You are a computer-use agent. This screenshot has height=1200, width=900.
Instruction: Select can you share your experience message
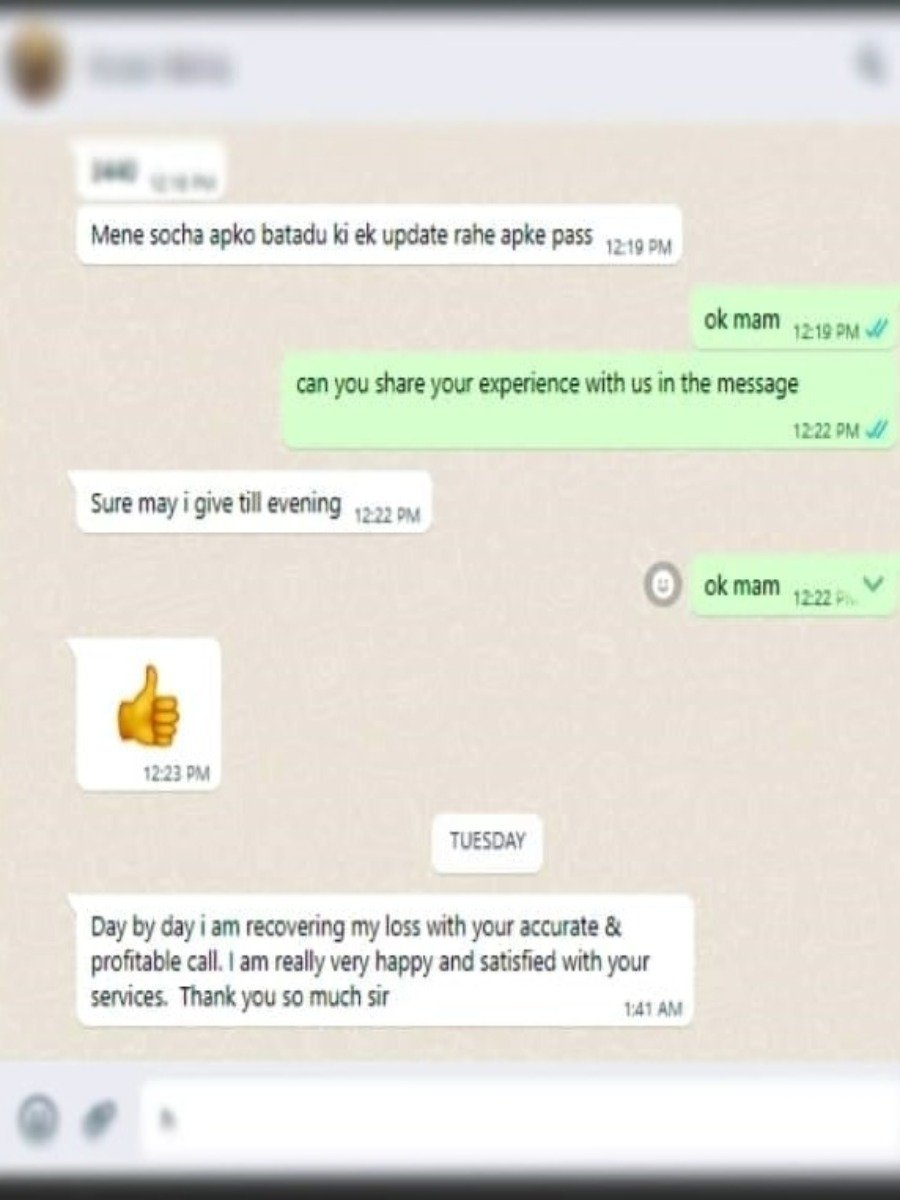click(x=591, y=400)
